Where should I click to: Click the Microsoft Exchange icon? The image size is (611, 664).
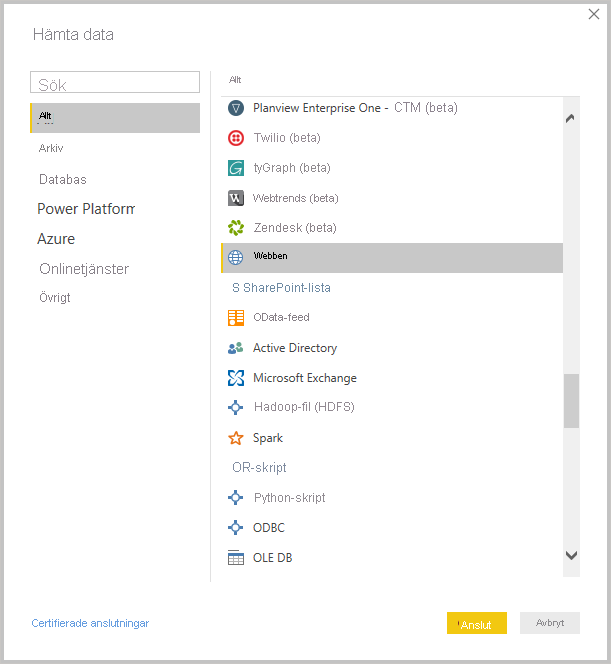point(236,378)
